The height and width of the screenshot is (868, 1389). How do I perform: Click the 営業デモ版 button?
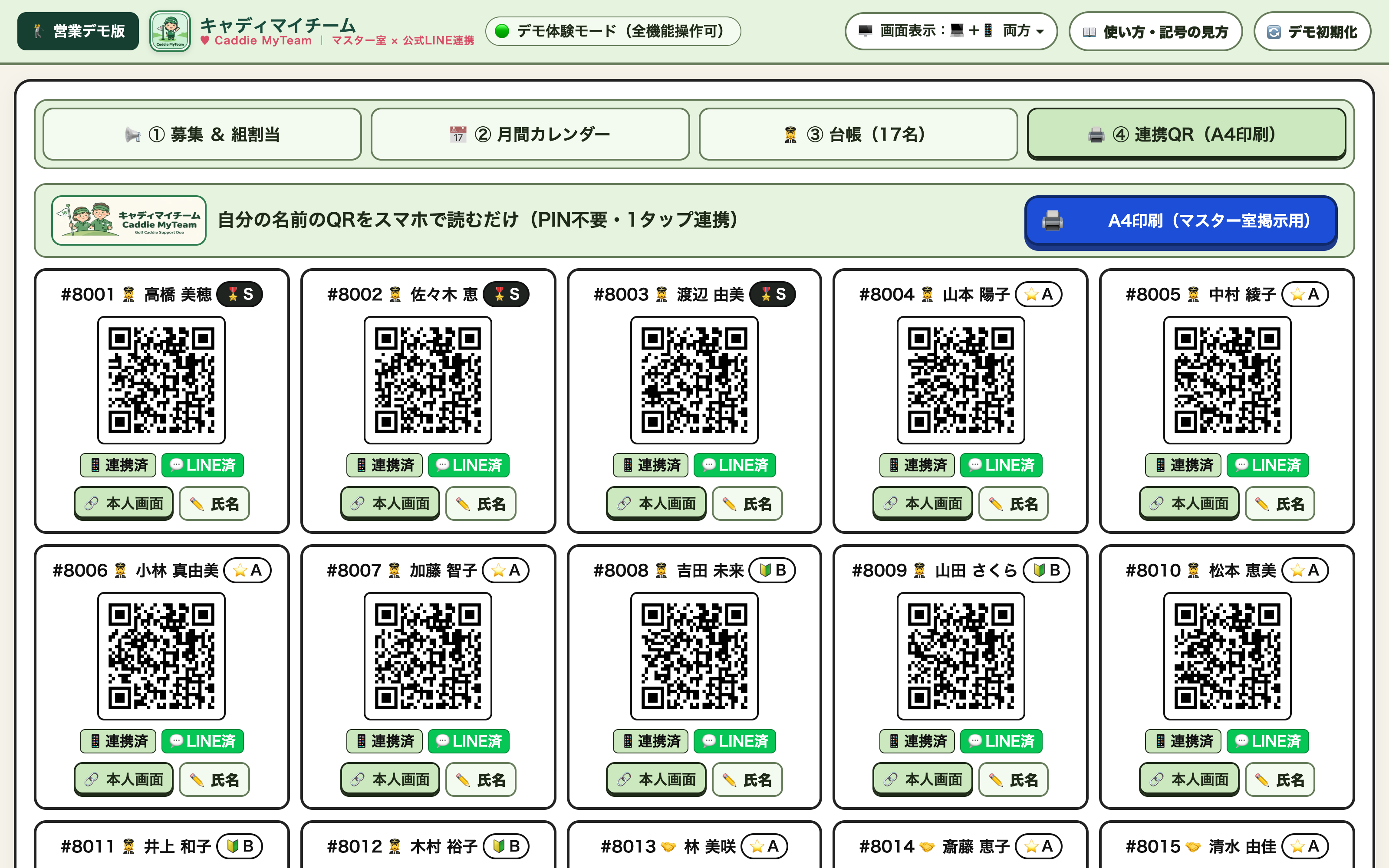78,31
